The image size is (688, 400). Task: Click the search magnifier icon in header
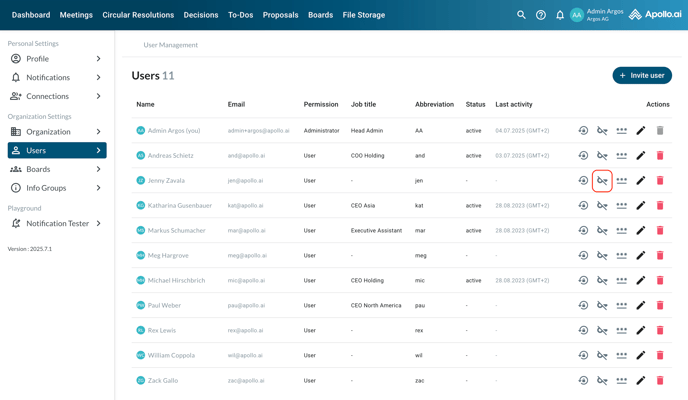click(521, 15)
